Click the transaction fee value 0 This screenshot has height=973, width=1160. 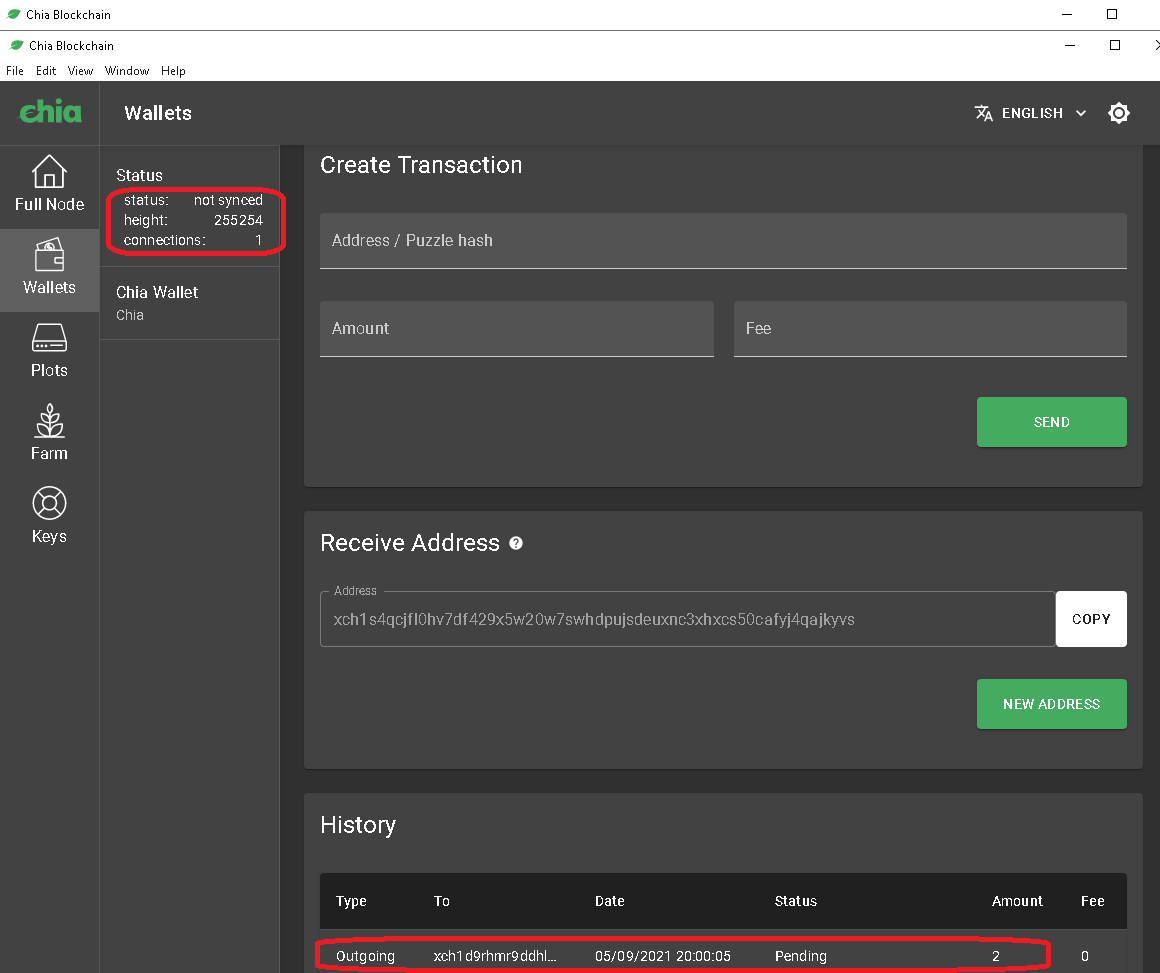tap(1085, 956)
